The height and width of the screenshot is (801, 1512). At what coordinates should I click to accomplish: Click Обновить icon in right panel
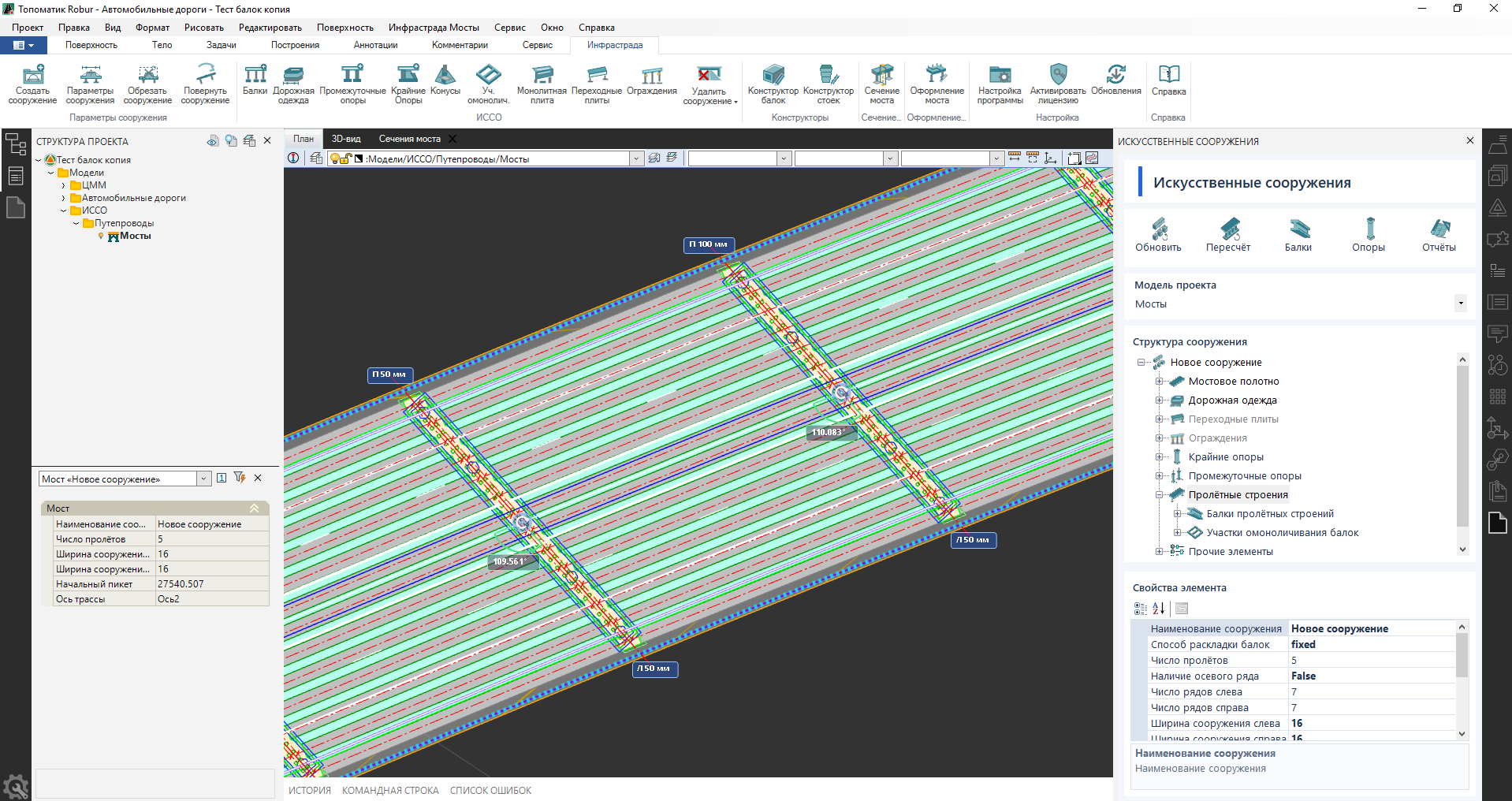(x=1158, y=235)
